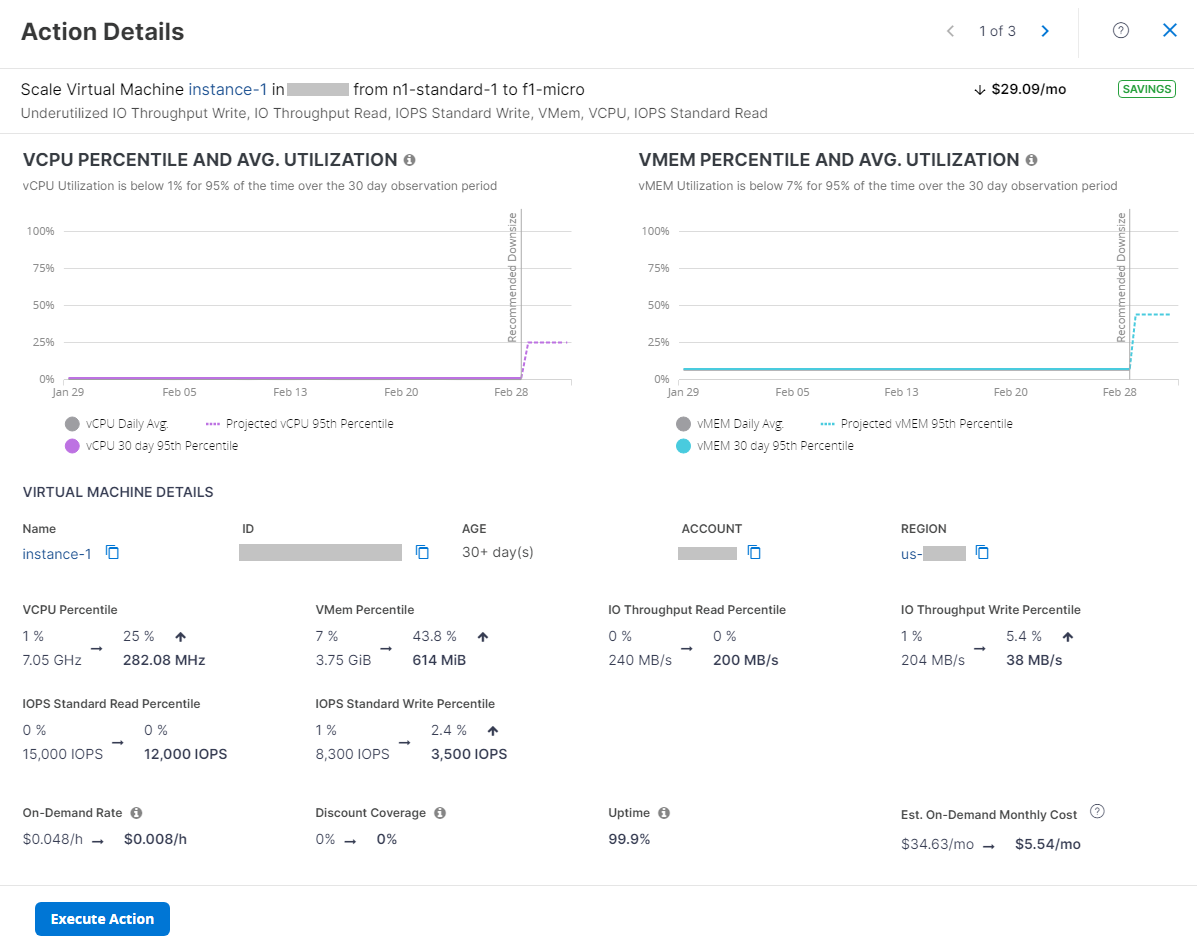Go to the next action with right chevron
The image size is (1197, 948).
coord(1045,31)
